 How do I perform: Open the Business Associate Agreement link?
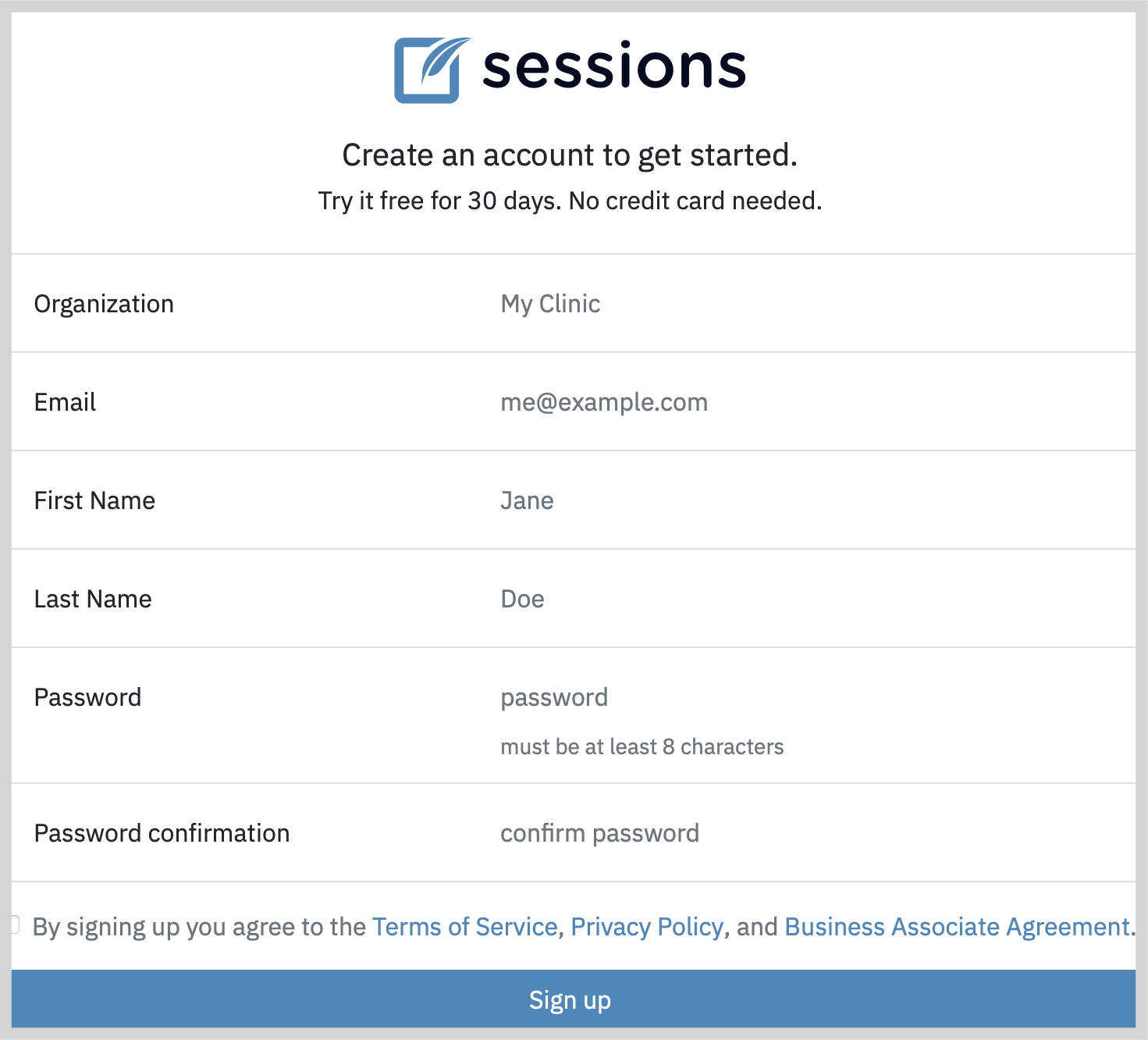(958, 927)
